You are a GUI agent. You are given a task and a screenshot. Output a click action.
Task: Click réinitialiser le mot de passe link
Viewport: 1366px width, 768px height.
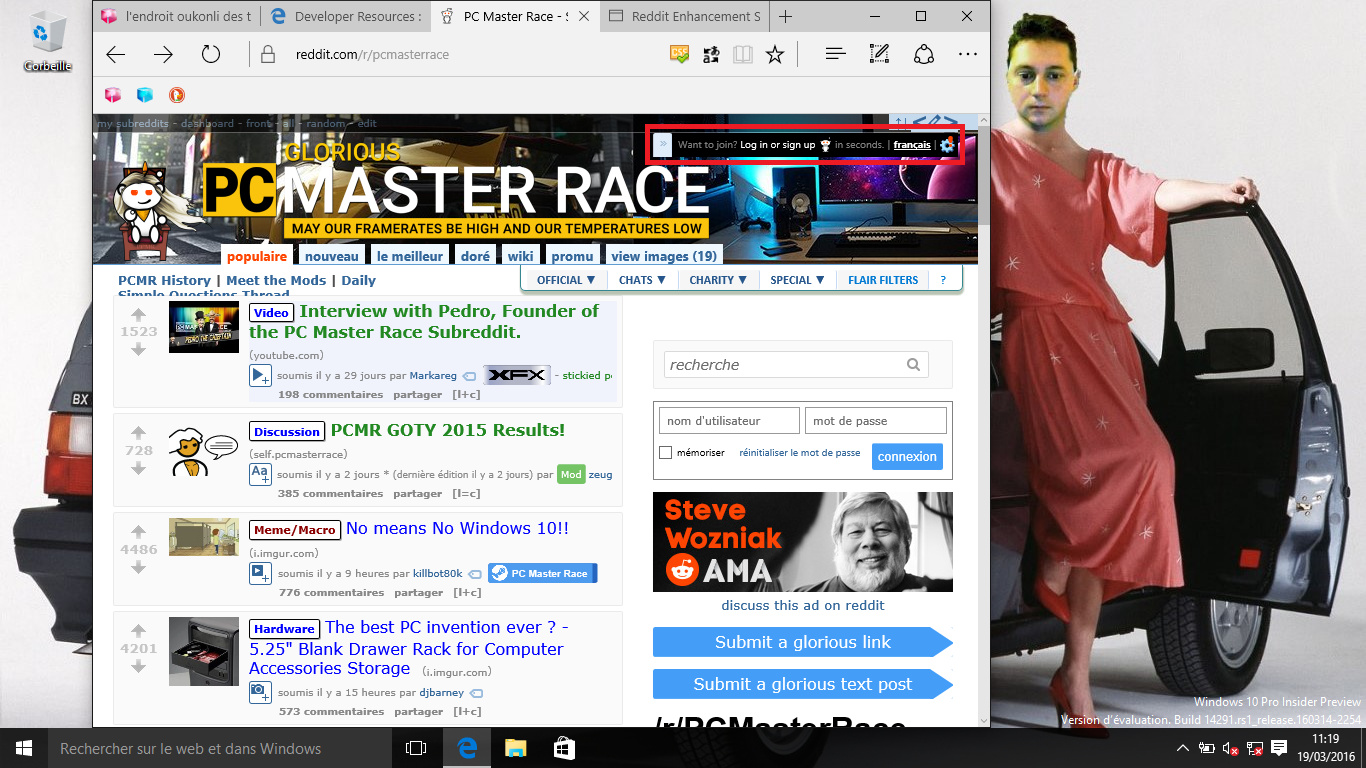[800, 453]
